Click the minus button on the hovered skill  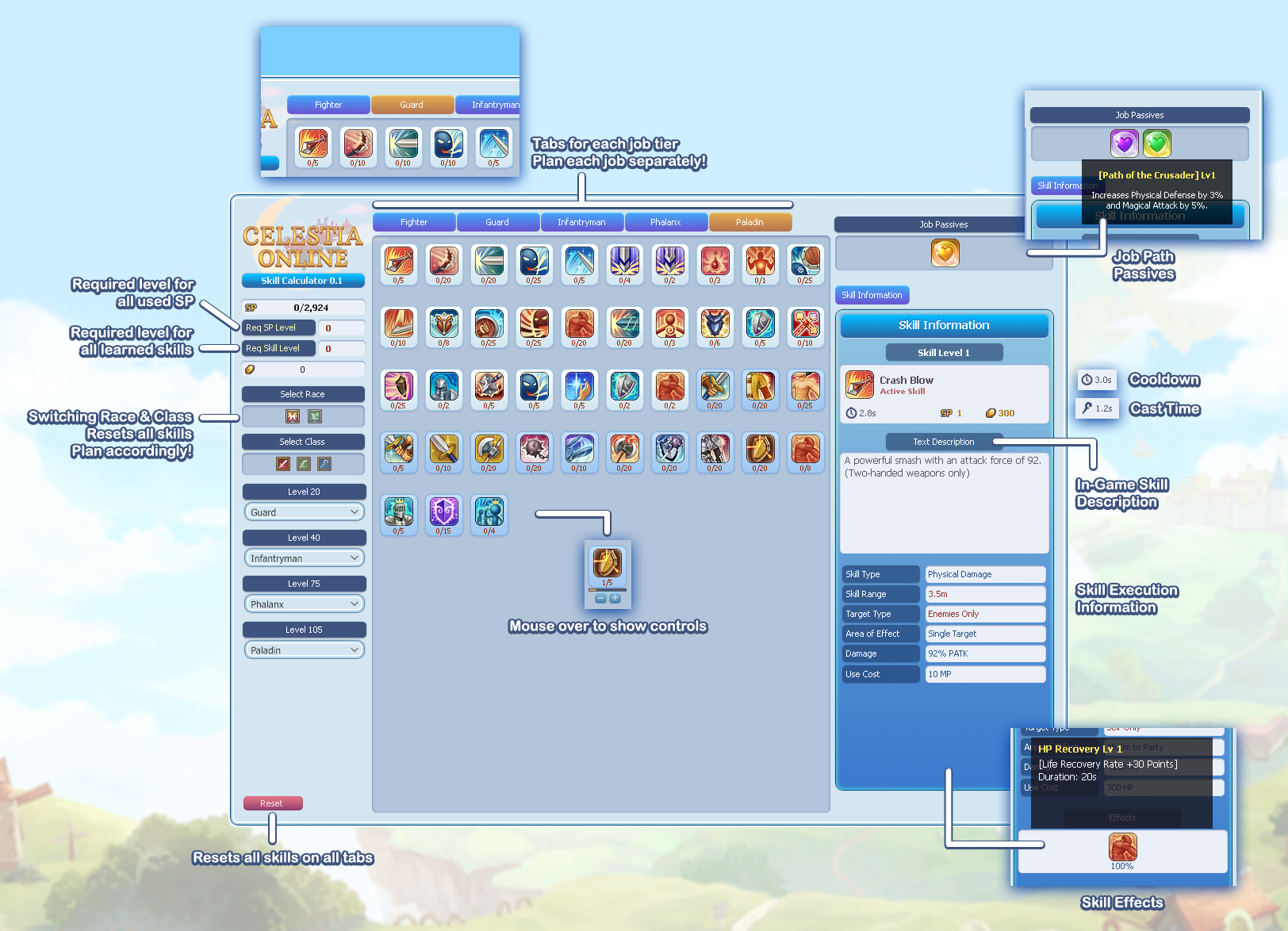point(600,599)
